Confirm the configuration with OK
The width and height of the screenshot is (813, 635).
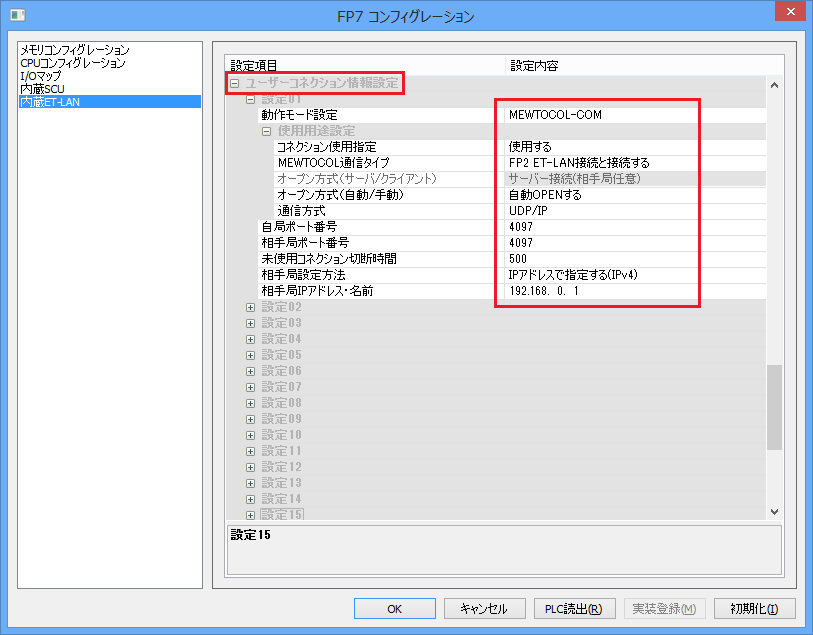[x=394, y=608]
